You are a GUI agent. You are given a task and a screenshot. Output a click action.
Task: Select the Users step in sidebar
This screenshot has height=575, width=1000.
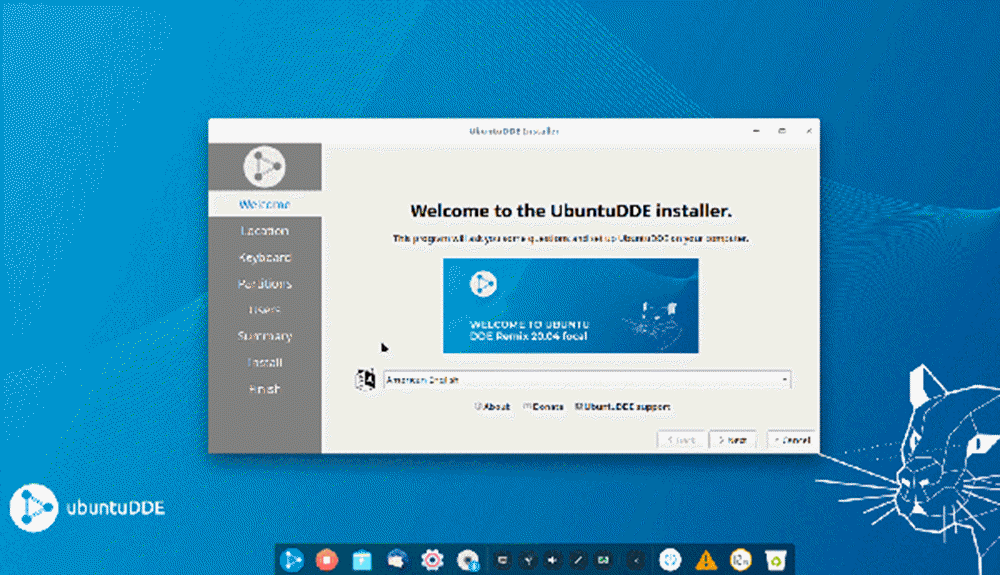(265, 310)
